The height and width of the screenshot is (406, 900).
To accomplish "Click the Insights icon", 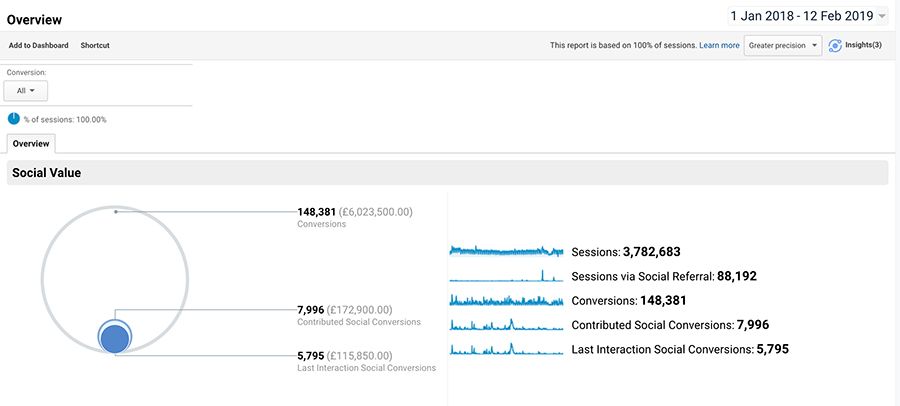I will [835, 45].
